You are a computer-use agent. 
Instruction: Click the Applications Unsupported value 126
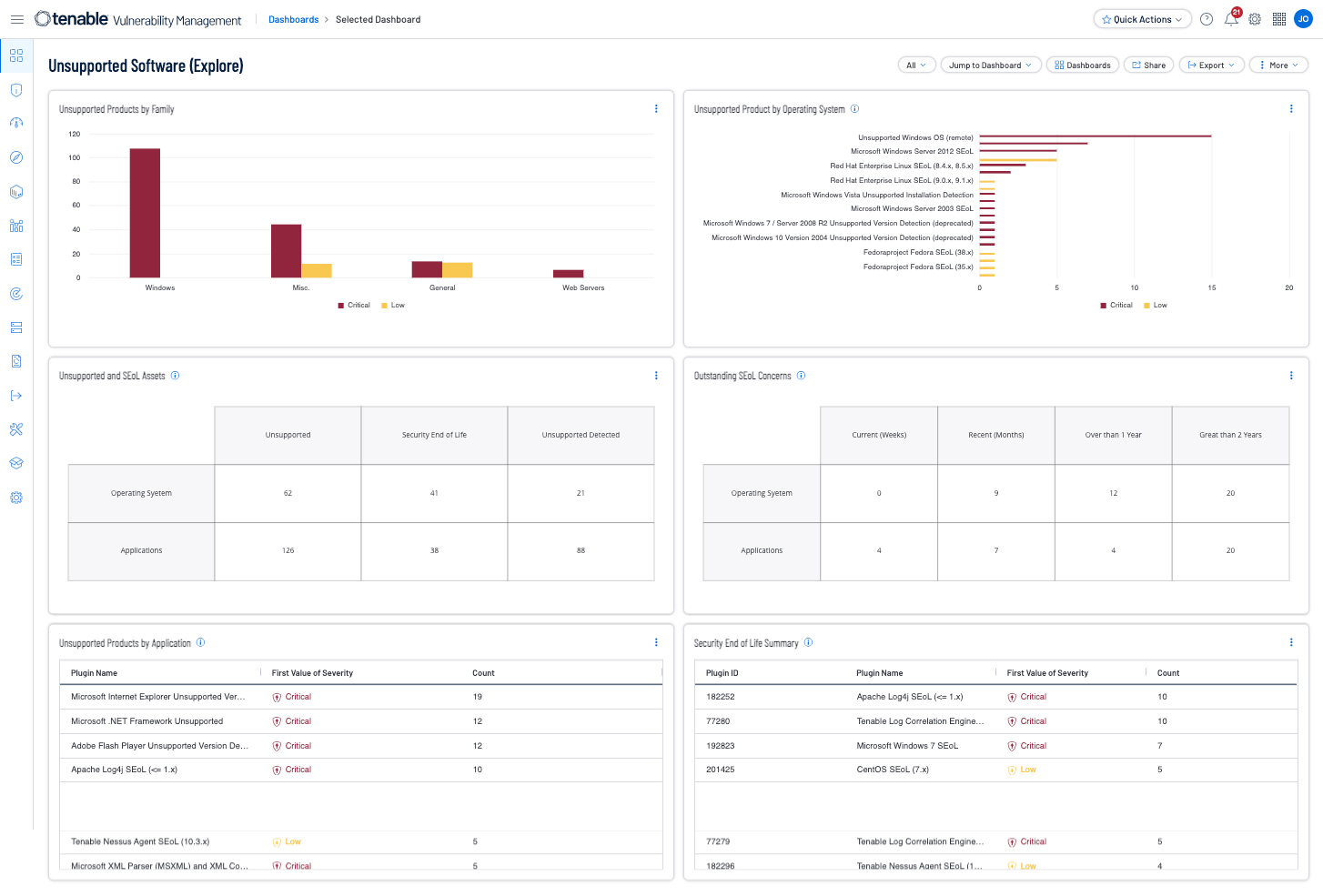coord(288,550)
